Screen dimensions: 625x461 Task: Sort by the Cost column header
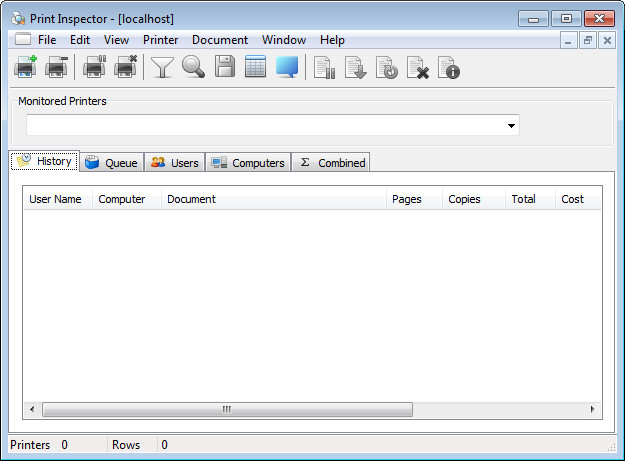click(x=578, y=199)
